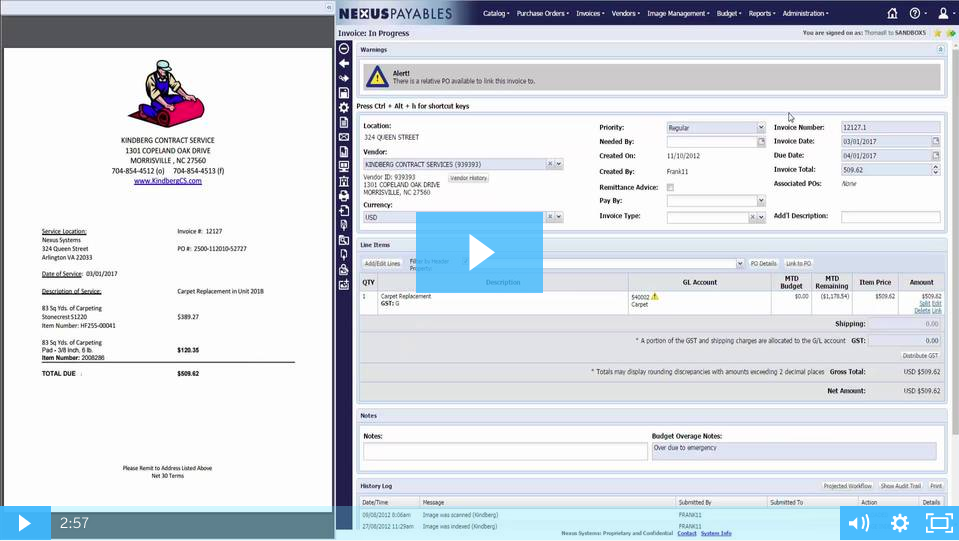
Task: Adjust the Invoice Total stepper arrows
Action: coord(936,170)
